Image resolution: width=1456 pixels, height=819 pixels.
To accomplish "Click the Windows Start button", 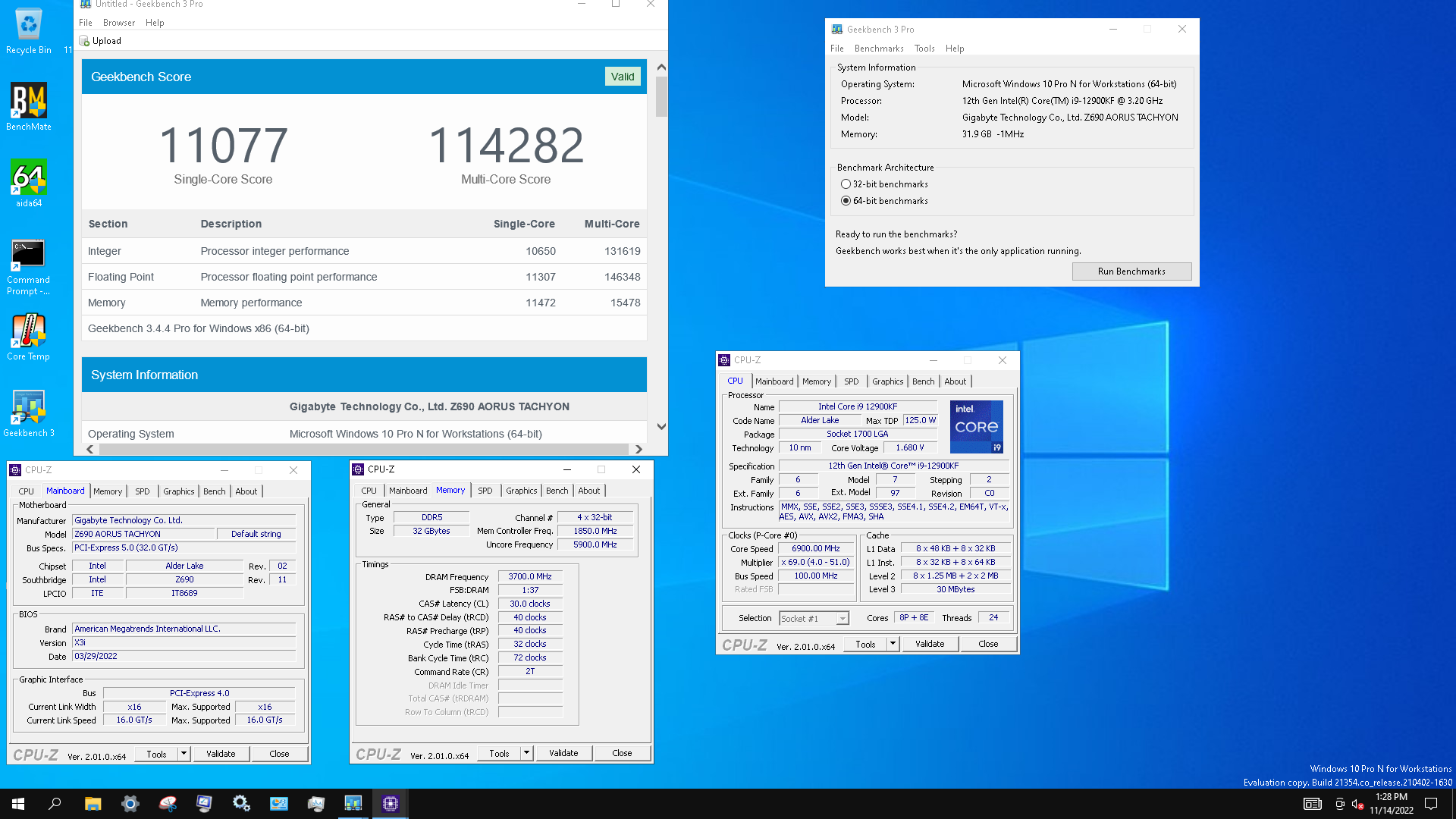I will pos(18,804).
